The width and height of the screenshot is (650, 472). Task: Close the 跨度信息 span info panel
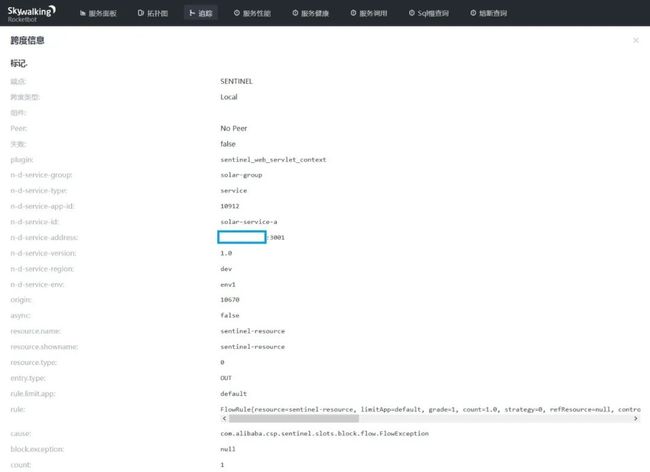(635, 40)
